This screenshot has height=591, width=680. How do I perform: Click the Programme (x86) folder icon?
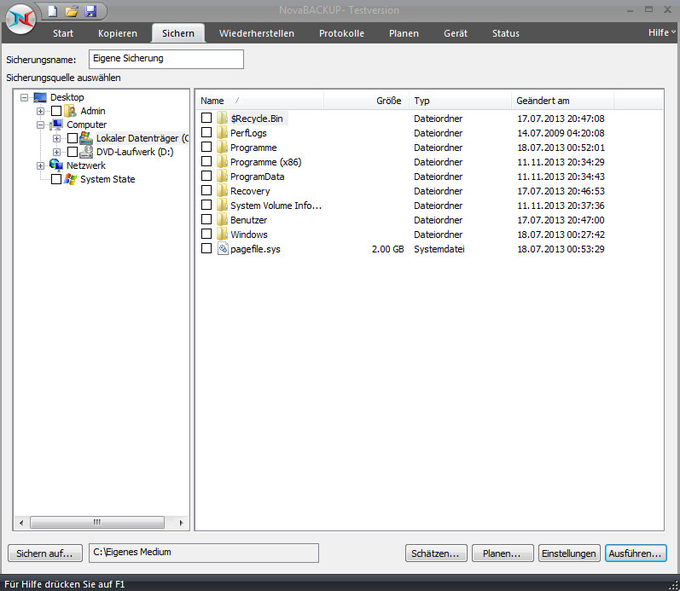(222, 162)
